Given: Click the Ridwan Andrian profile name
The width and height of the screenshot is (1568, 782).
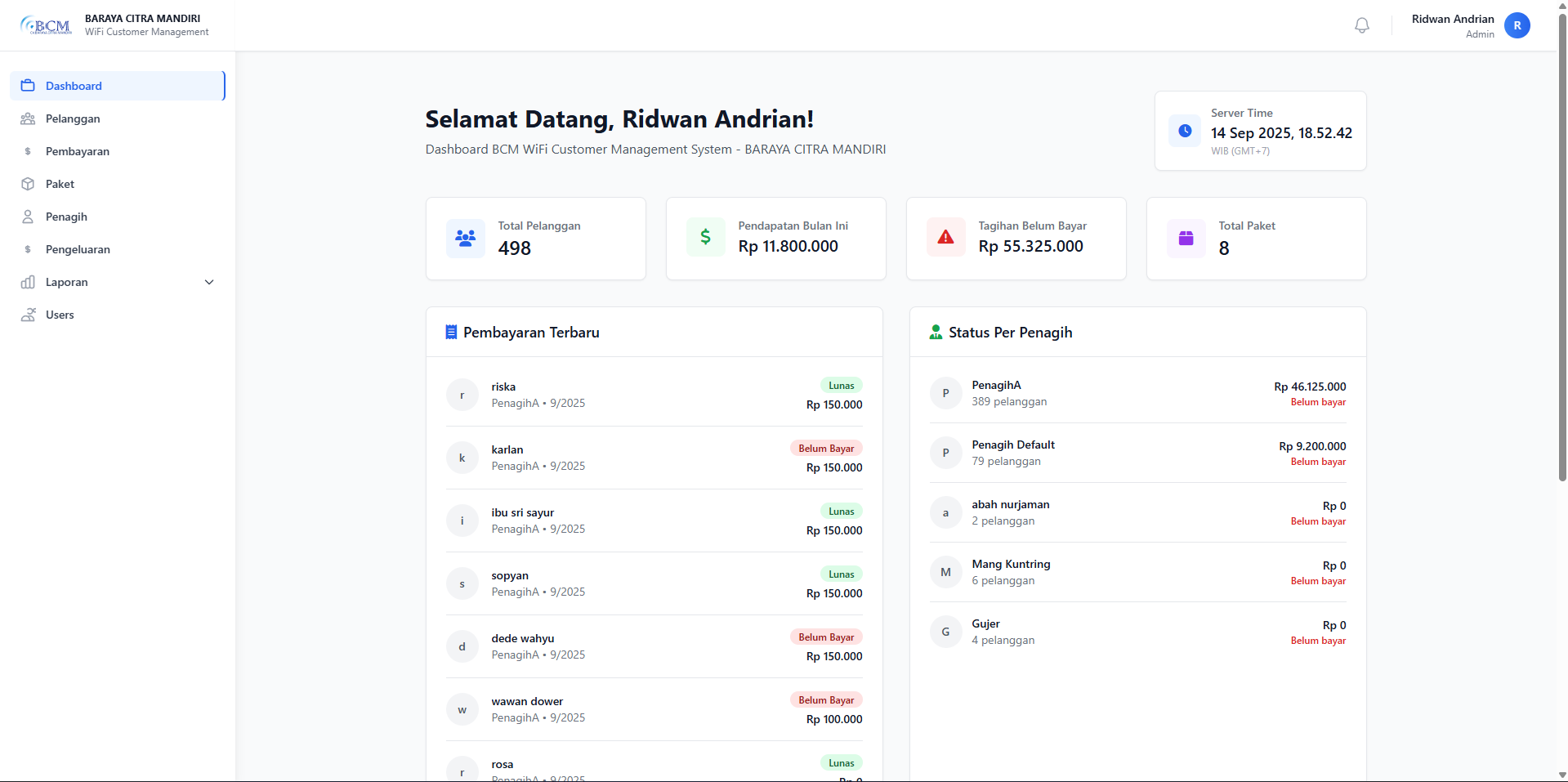Looking at the screenshot, I should [x=1452, y=19].
